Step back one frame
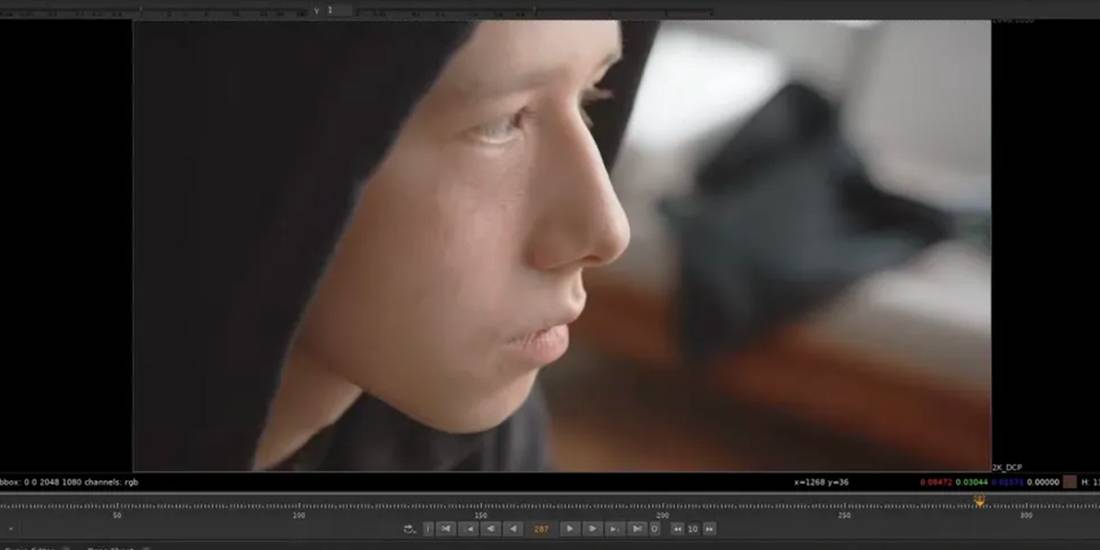Viewport: 1100px width, 550px height. coord(491,529)
